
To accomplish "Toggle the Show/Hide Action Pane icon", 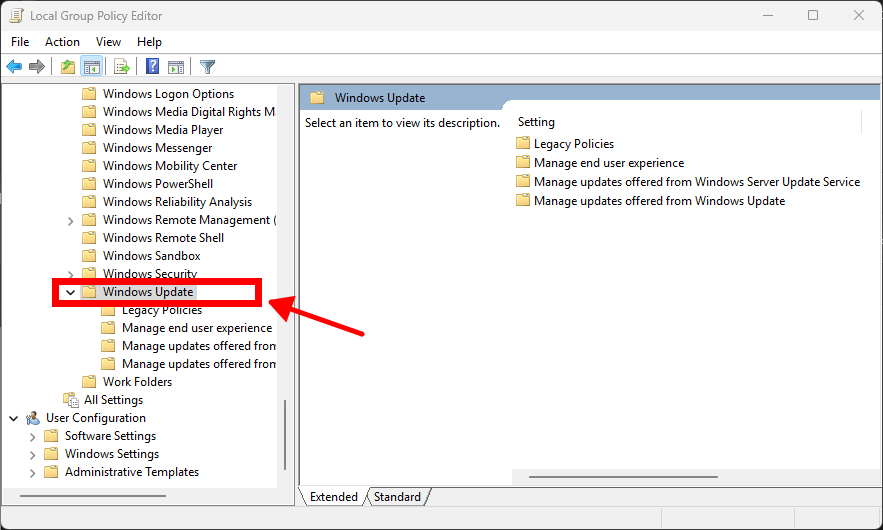I will pyautogui.click(x=176, y=67).
